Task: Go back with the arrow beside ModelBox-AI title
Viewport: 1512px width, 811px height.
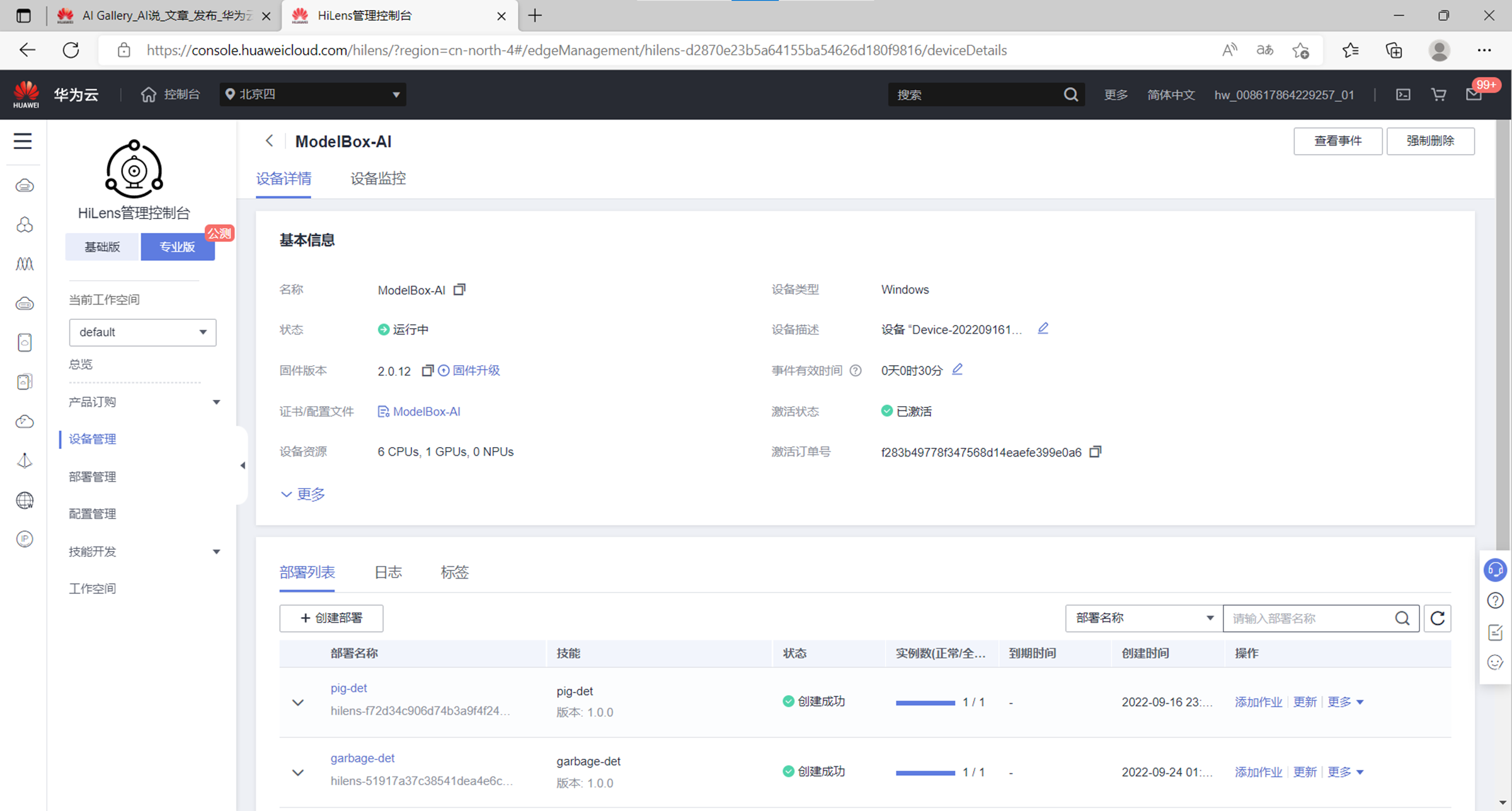Action: click(x=270, y=141)
